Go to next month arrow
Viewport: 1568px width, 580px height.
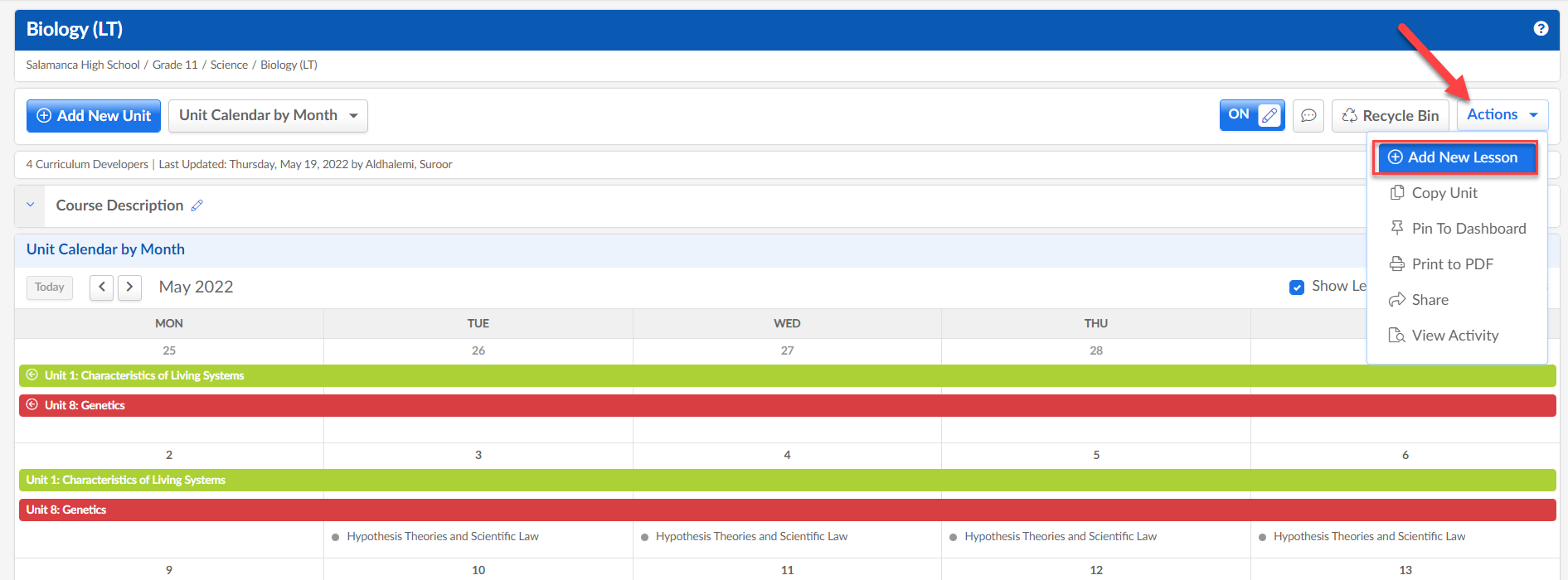129,288
